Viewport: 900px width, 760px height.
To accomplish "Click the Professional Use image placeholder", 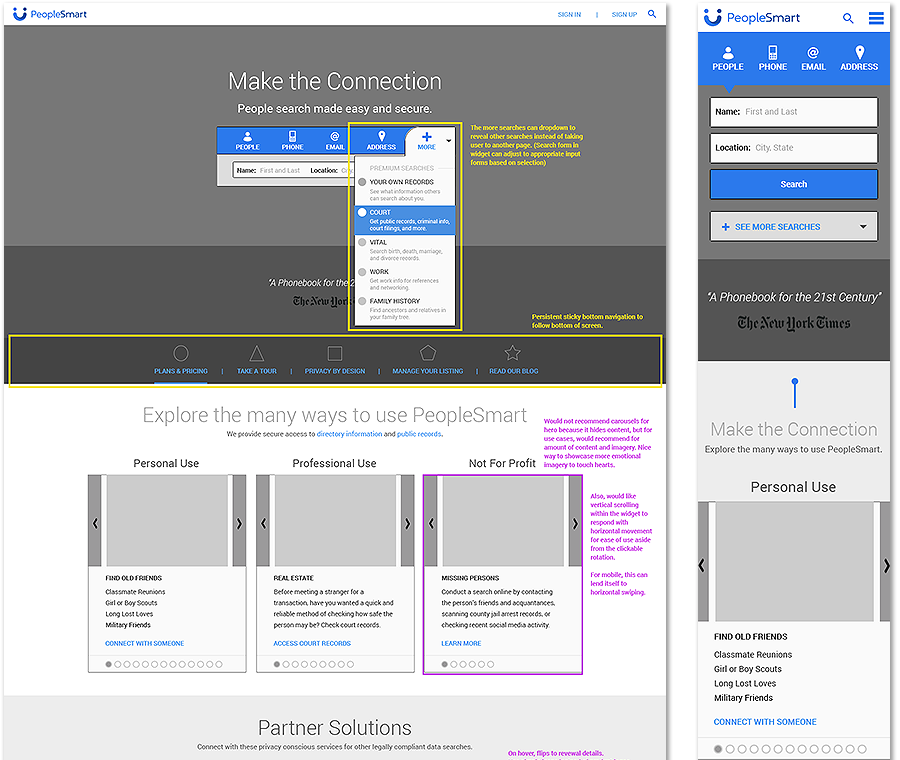I will pyautogui.click(x=335, y=521).
